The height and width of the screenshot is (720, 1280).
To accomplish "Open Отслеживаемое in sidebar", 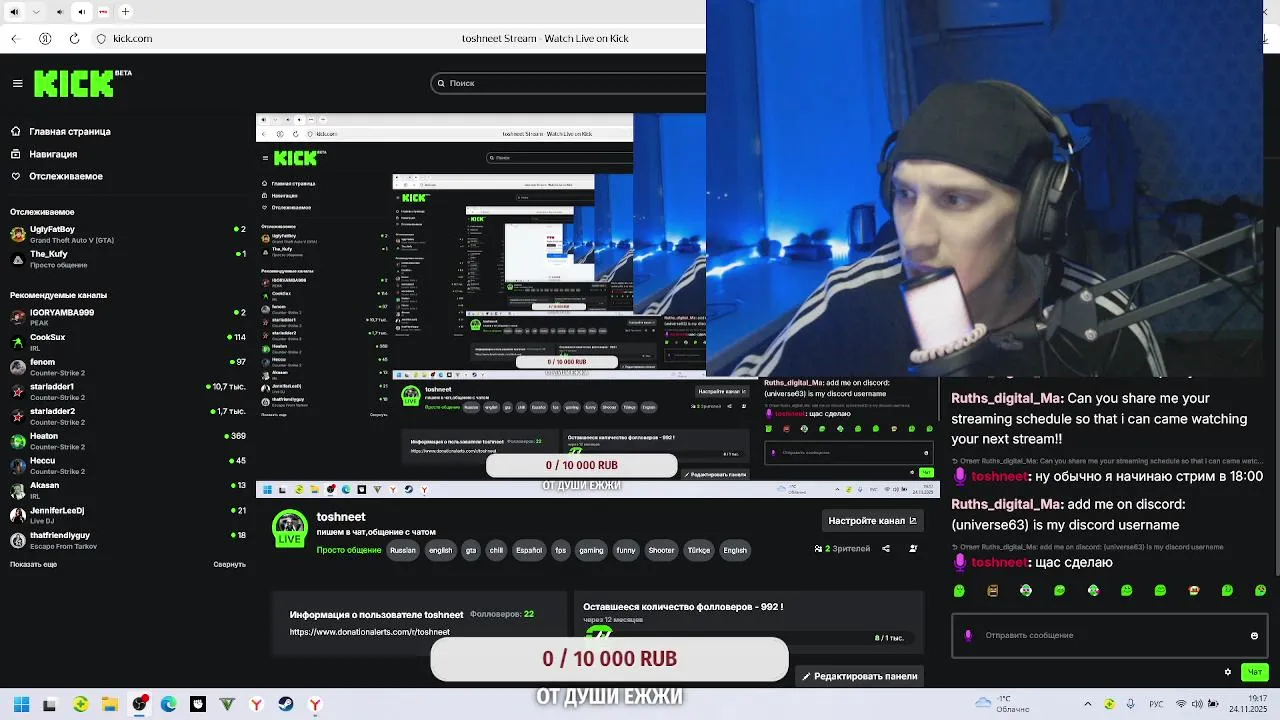I will click(x=66, y=176).
